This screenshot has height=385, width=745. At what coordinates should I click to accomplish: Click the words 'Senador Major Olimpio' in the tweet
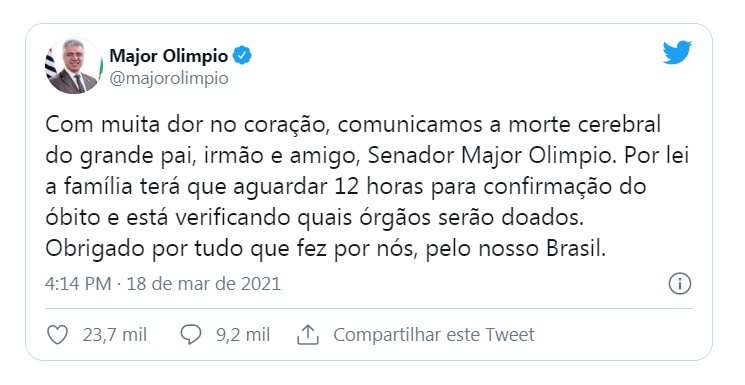489,156
